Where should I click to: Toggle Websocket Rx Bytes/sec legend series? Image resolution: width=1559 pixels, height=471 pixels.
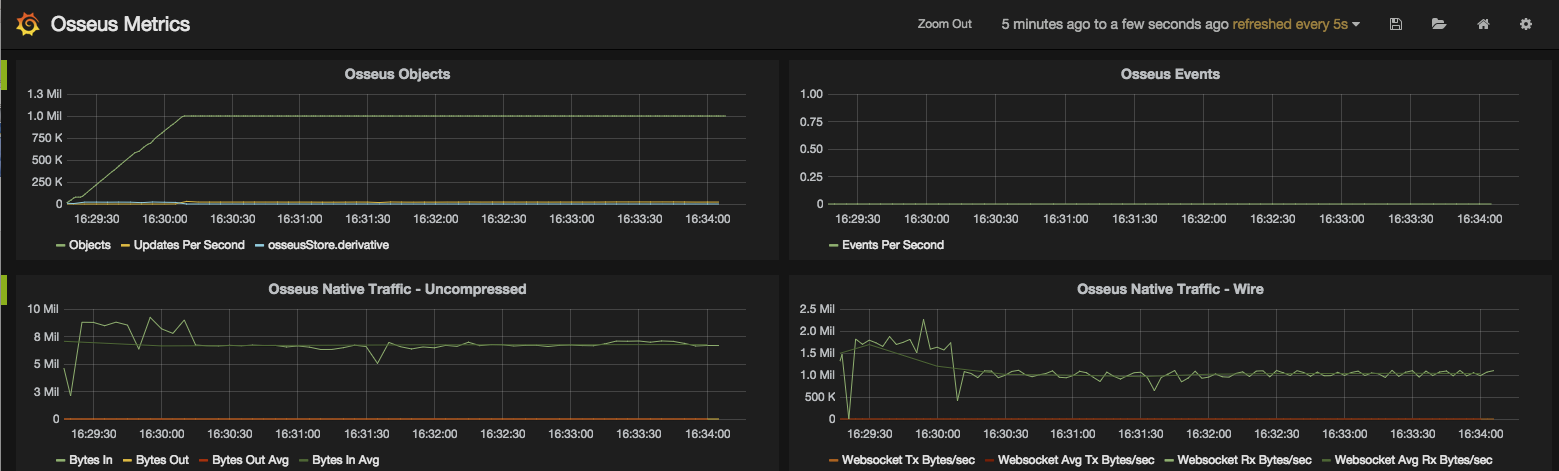1244,460
